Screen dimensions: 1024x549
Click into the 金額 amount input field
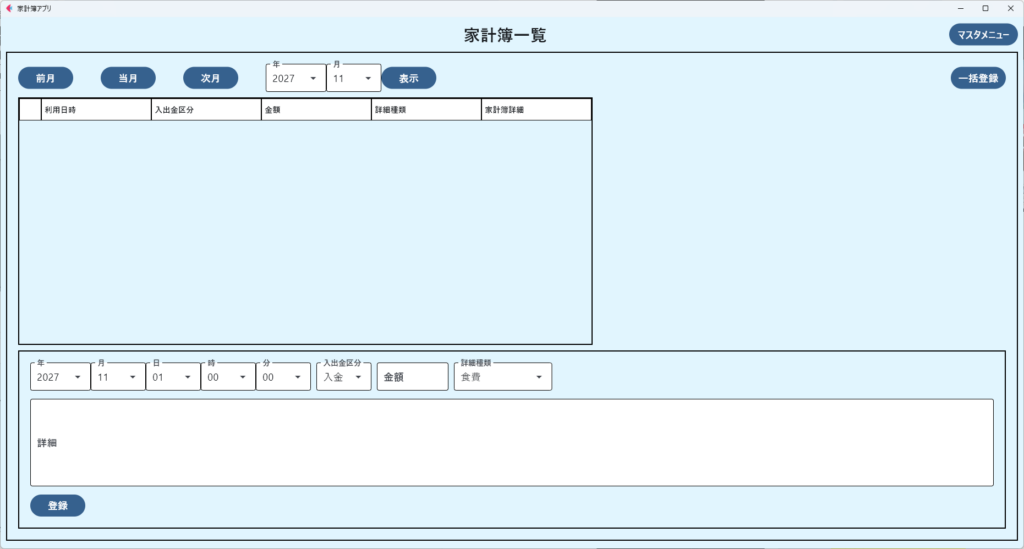(x=412, y=377)
